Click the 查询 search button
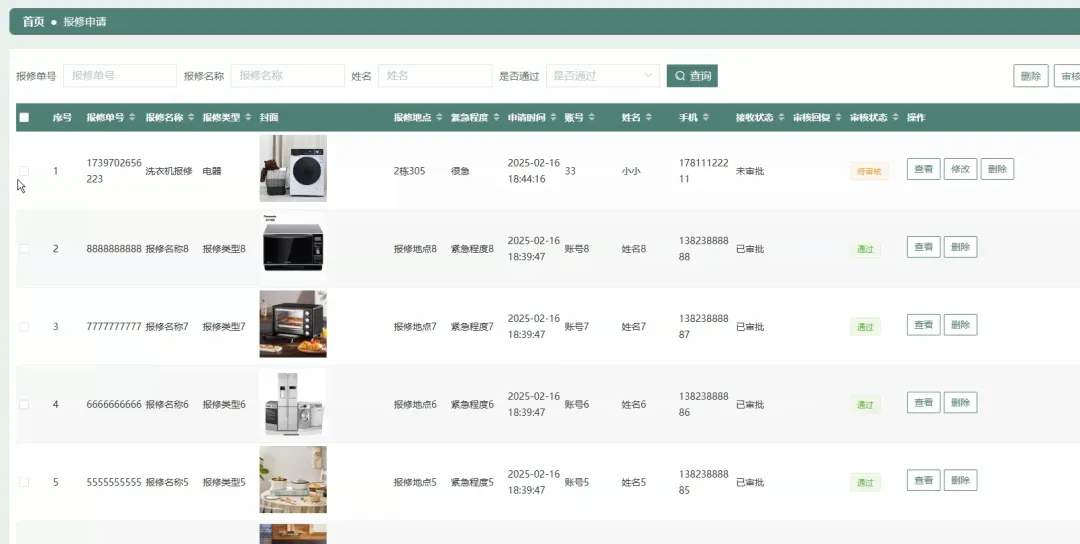This screenshot has width=1080, height=544. point(692,76)
